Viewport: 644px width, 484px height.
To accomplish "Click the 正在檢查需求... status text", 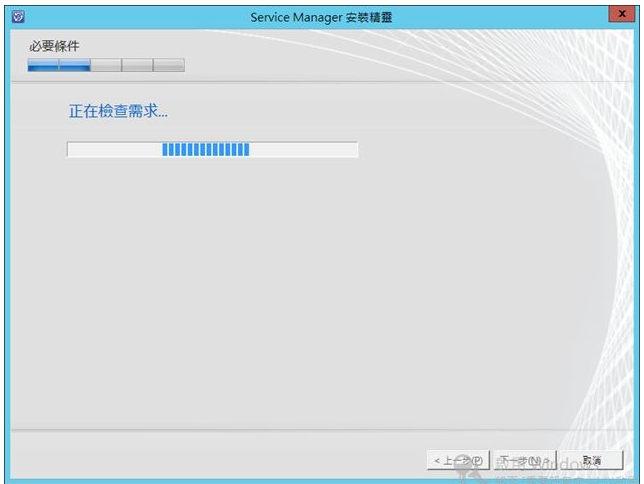I will tap(118, 111).
